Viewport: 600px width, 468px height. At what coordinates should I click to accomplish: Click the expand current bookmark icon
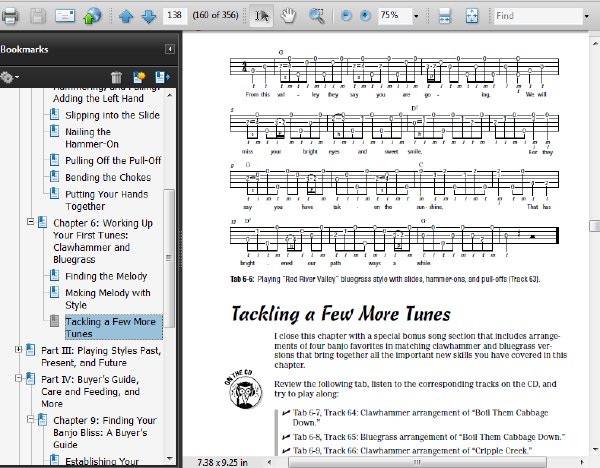point(162,77)
